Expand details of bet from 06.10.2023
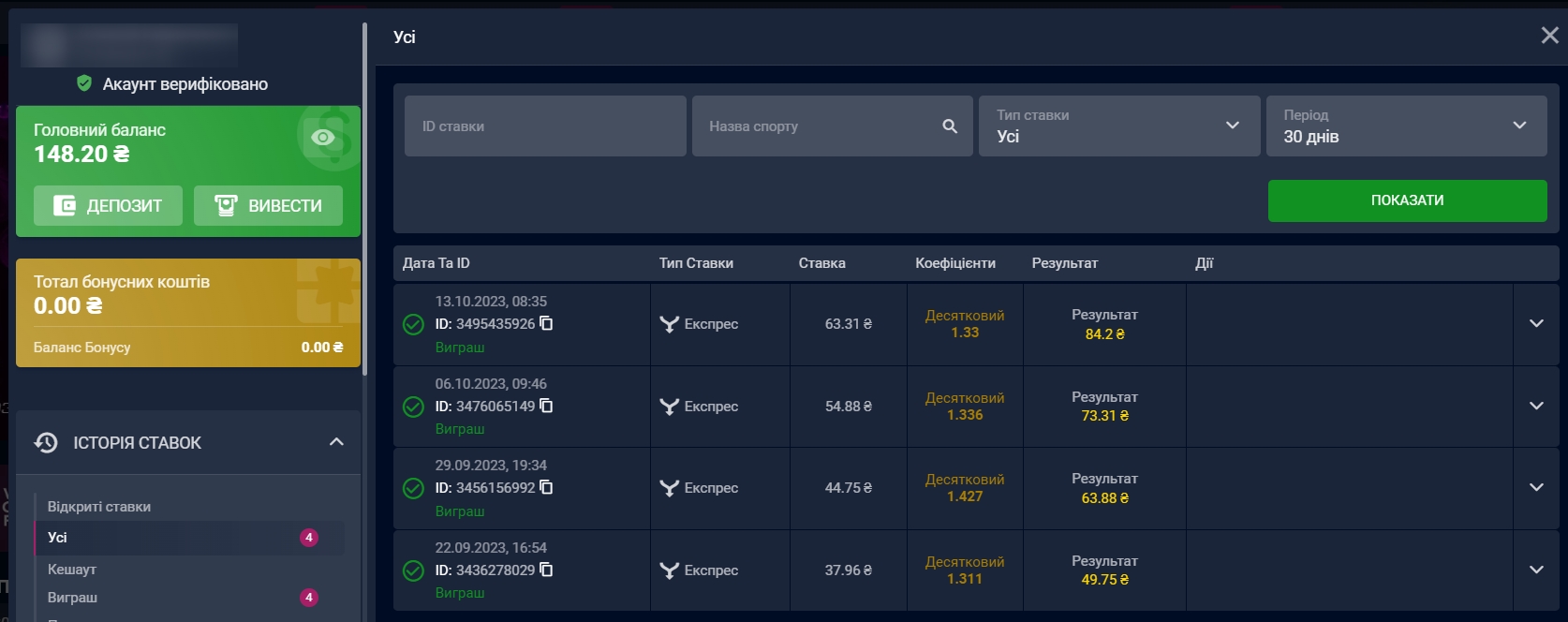The width and height of the screenshot is (1568, 622). (1536, 406)
